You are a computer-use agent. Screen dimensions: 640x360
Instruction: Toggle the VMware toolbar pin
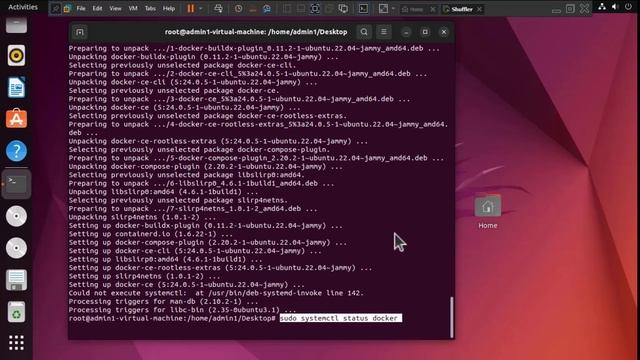[x=56, y=8]
